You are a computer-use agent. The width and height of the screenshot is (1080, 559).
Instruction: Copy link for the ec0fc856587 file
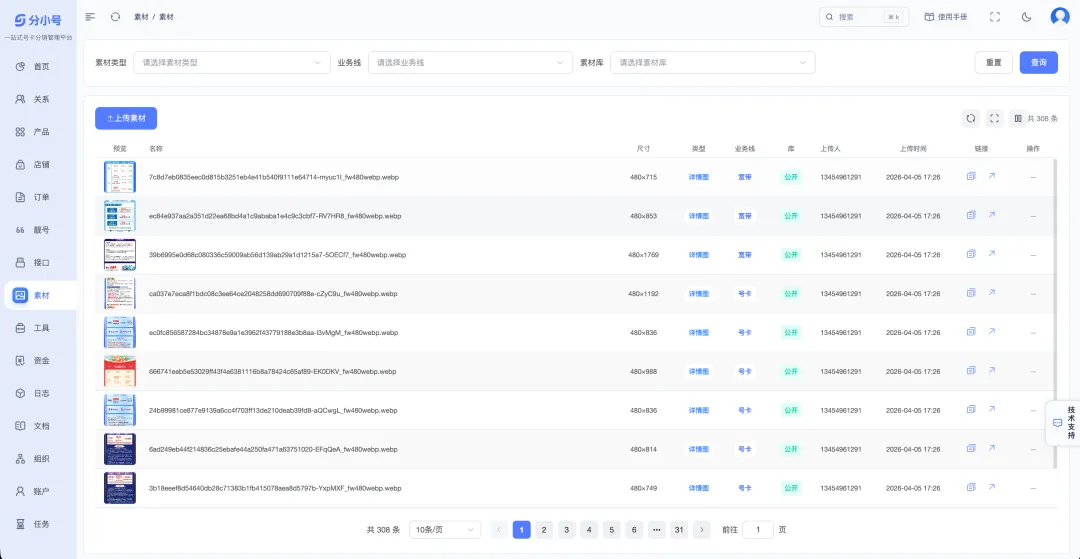pyautogui.click(x=970, y=332)
